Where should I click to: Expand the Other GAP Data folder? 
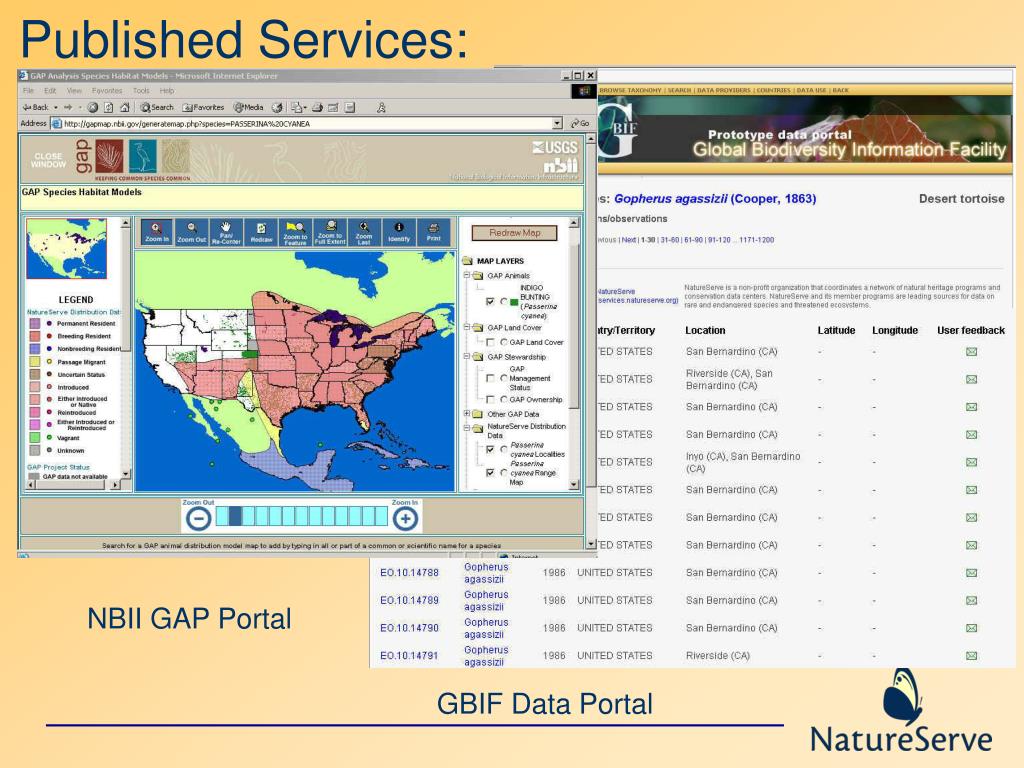(x=467, y=413)
